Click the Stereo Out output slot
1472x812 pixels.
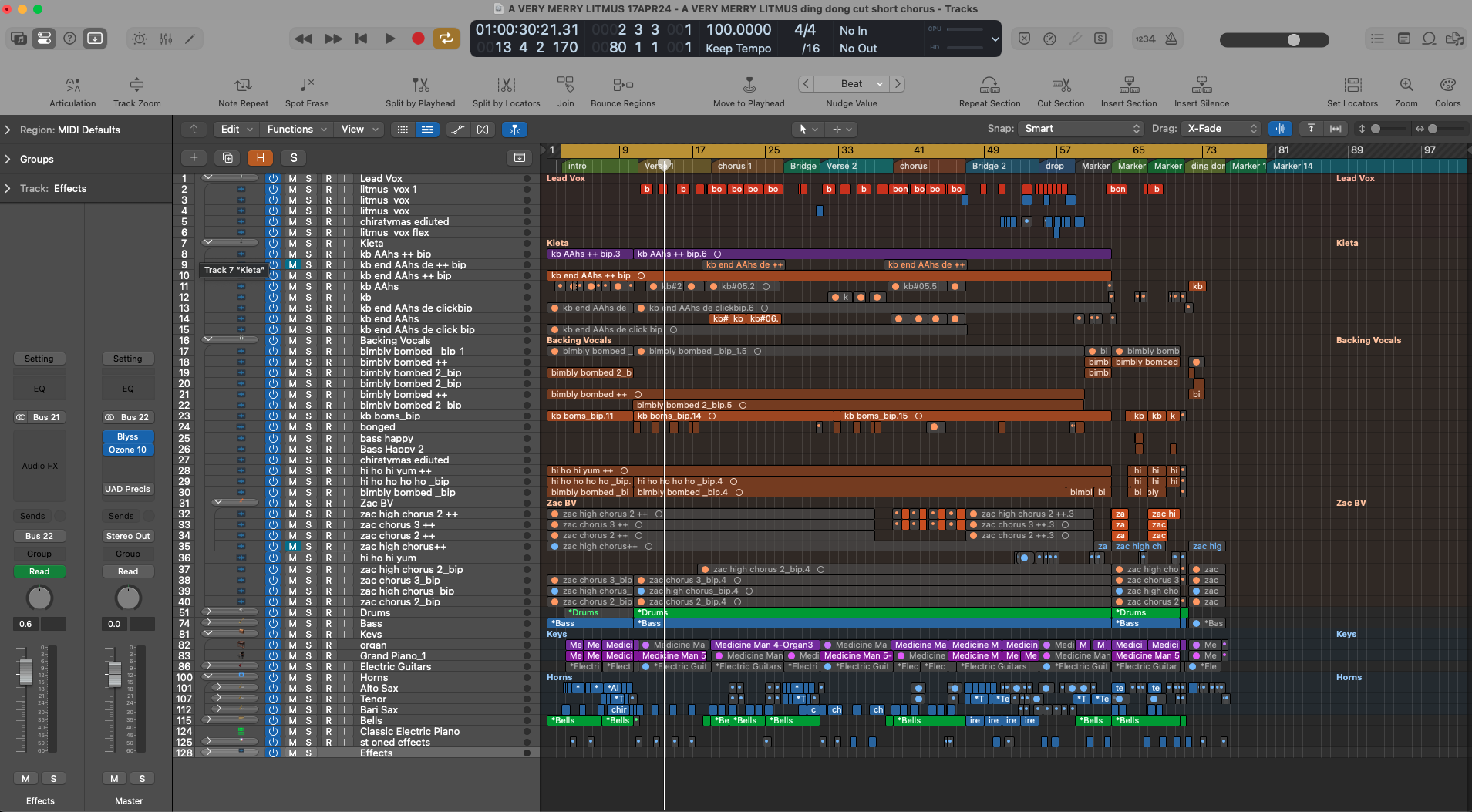(x=128, y=537)
